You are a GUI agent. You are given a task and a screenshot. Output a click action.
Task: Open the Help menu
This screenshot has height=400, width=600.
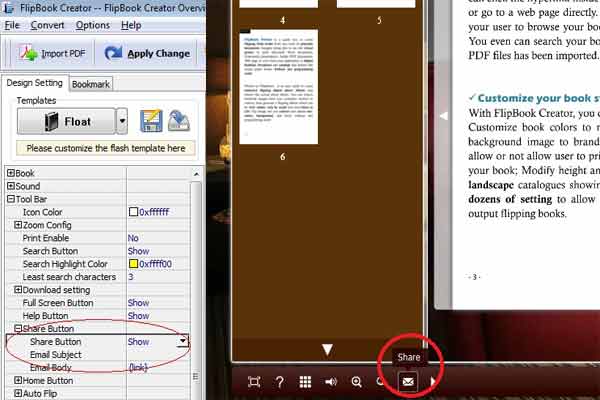pos(131,25)
